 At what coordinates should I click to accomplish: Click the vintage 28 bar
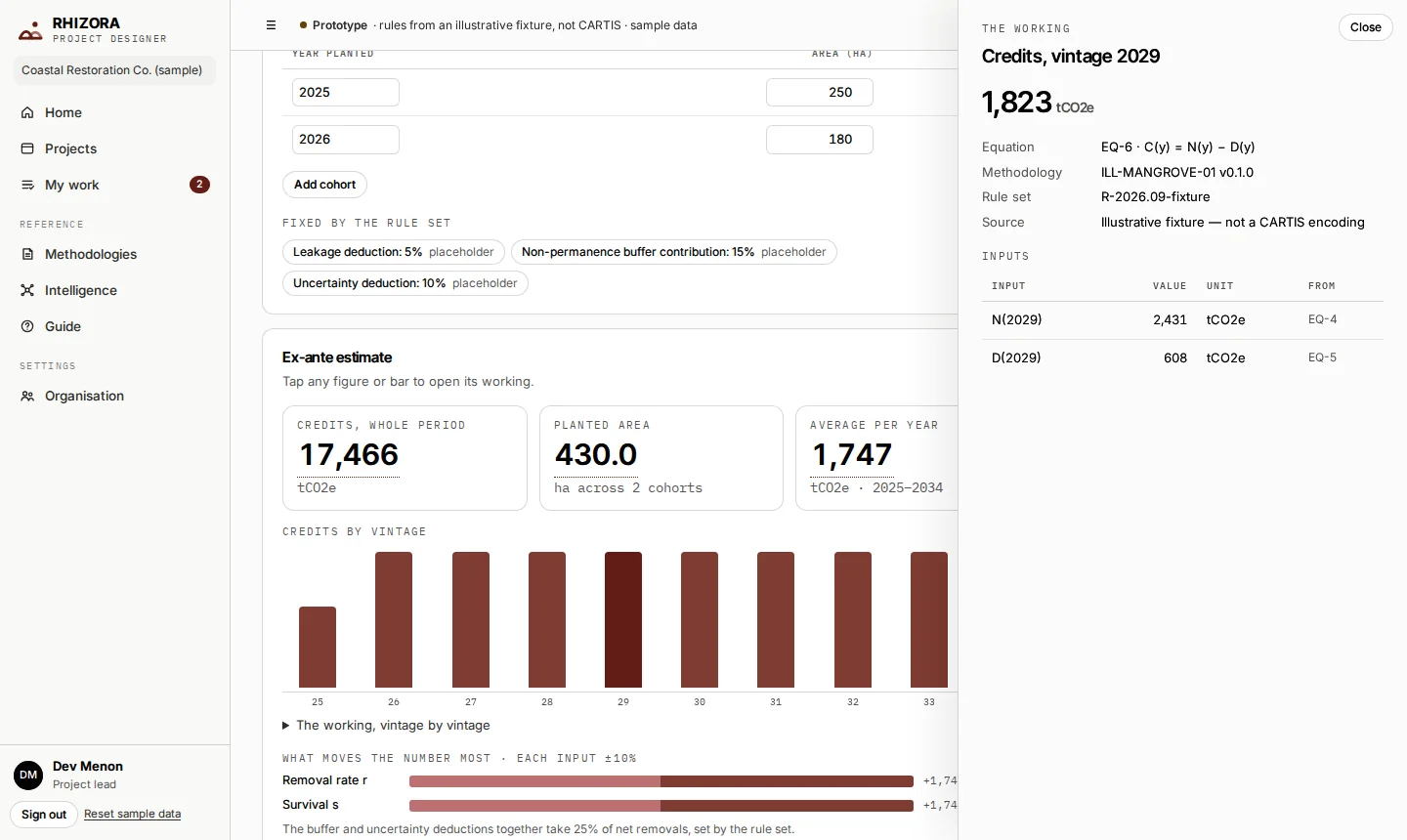tap(547, 619)
